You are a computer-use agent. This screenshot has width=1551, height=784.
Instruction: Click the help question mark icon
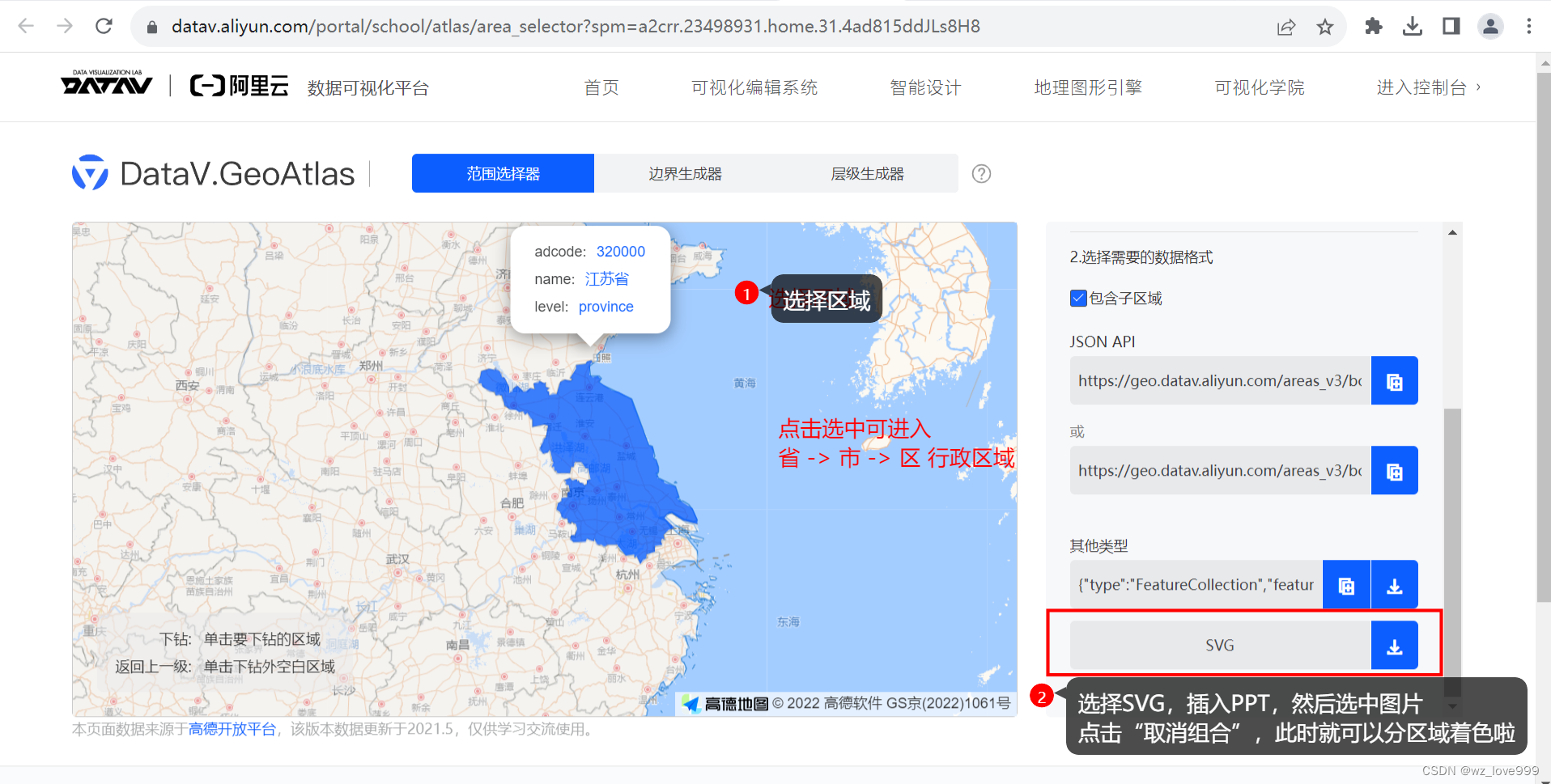click(x=981, y=173)
